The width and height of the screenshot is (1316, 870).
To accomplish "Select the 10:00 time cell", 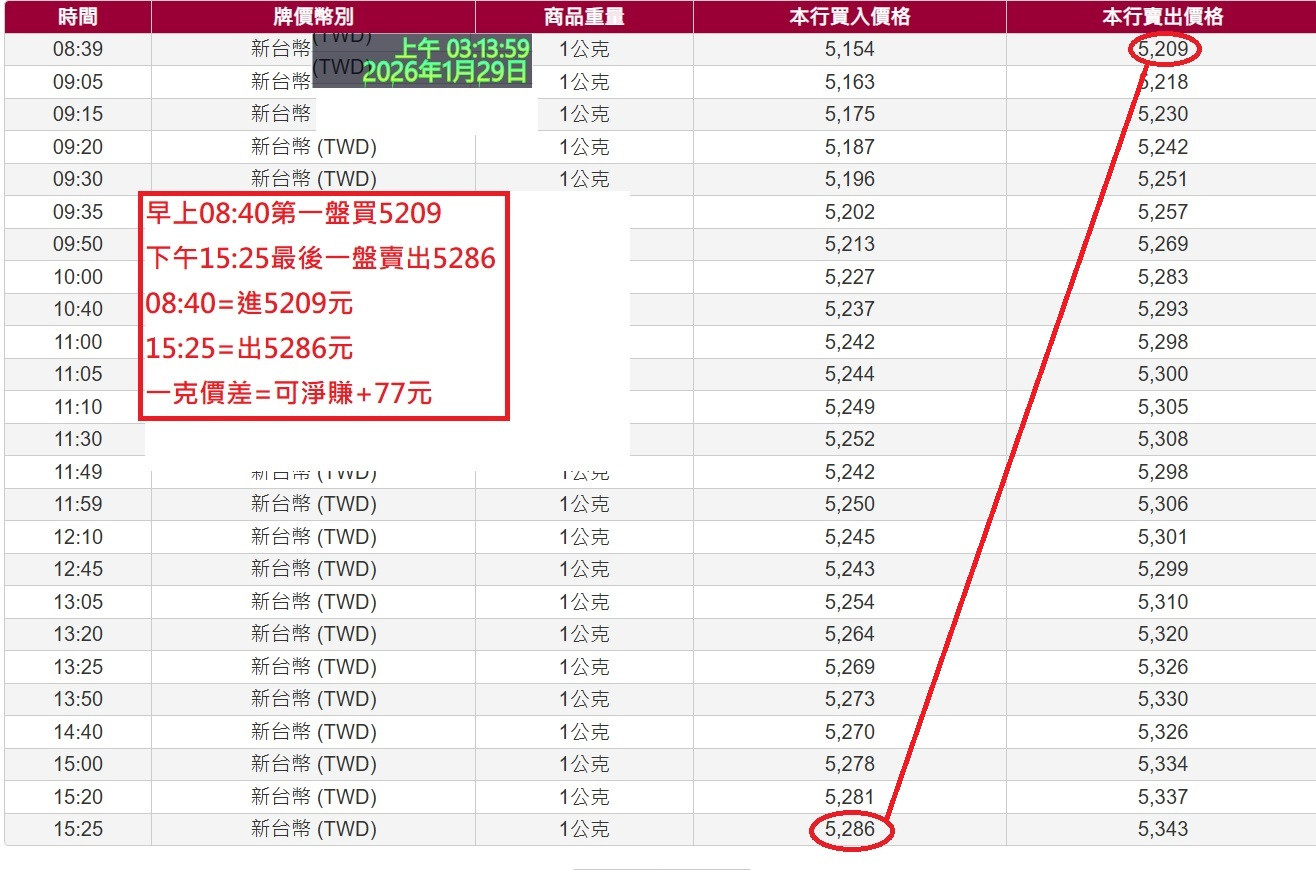I will point(78,277).
